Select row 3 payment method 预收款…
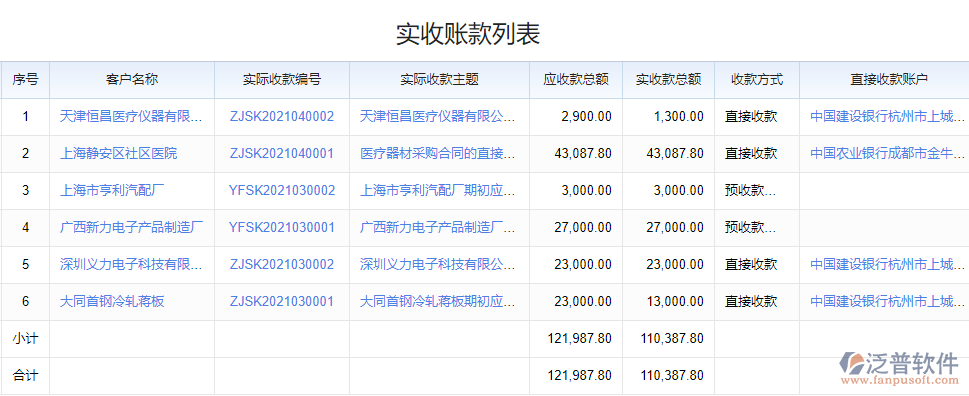This screenshot has height=396, width=969. pos(750,190)
